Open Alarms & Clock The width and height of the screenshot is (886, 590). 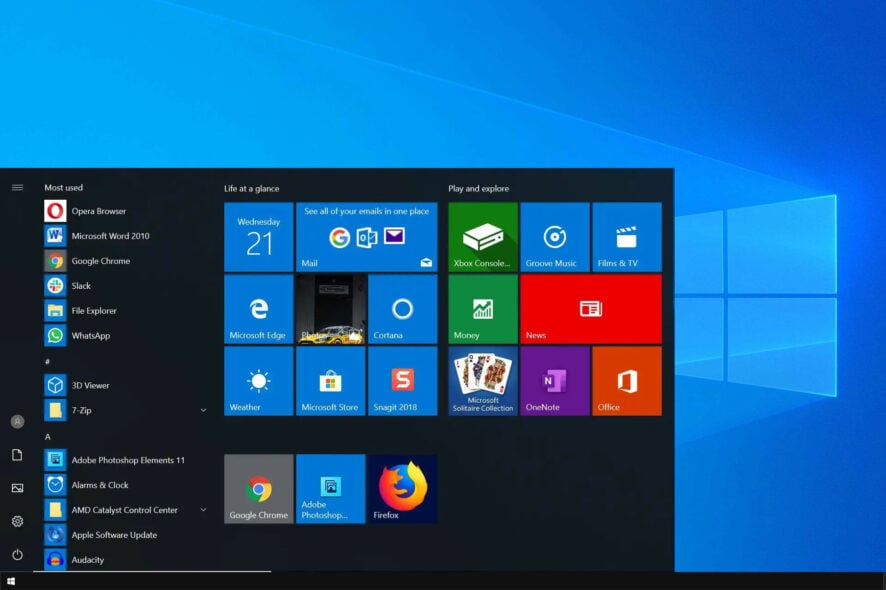(125, 485)
